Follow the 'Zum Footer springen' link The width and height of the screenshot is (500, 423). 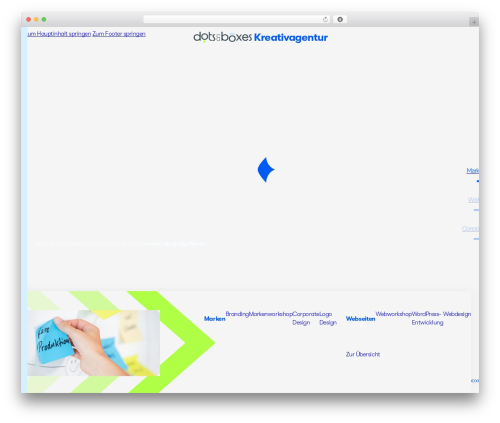119,34
